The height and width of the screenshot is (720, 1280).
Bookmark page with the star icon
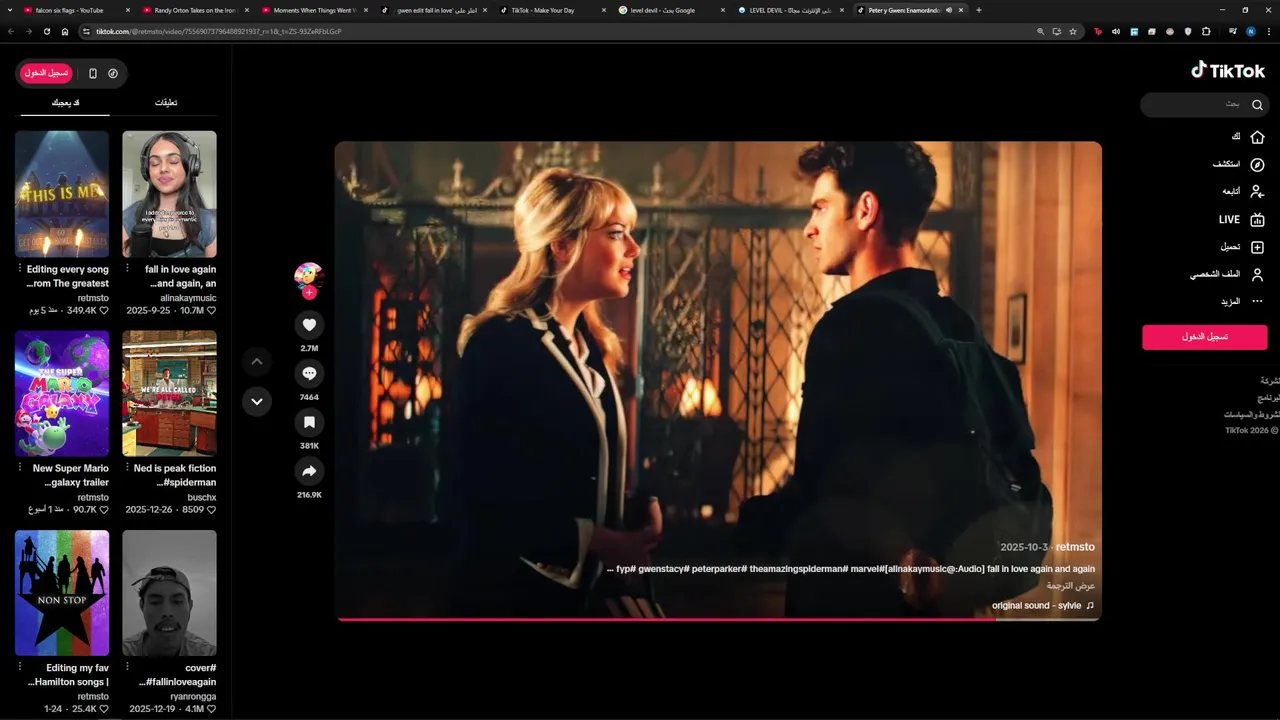[1073, 31]
